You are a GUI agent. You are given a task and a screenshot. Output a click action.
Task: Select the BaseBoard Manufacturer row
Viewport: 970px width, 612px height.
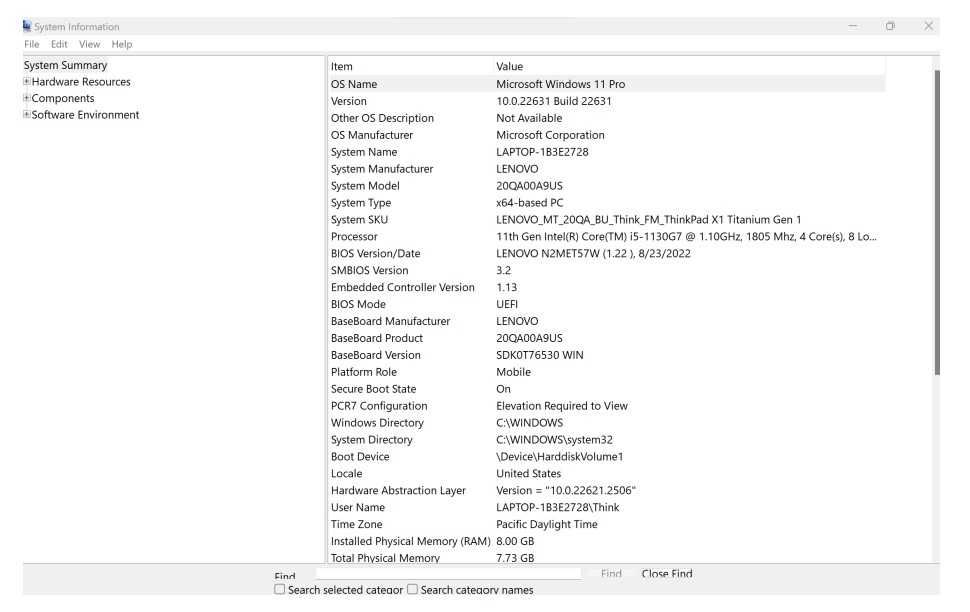[606, 321]
